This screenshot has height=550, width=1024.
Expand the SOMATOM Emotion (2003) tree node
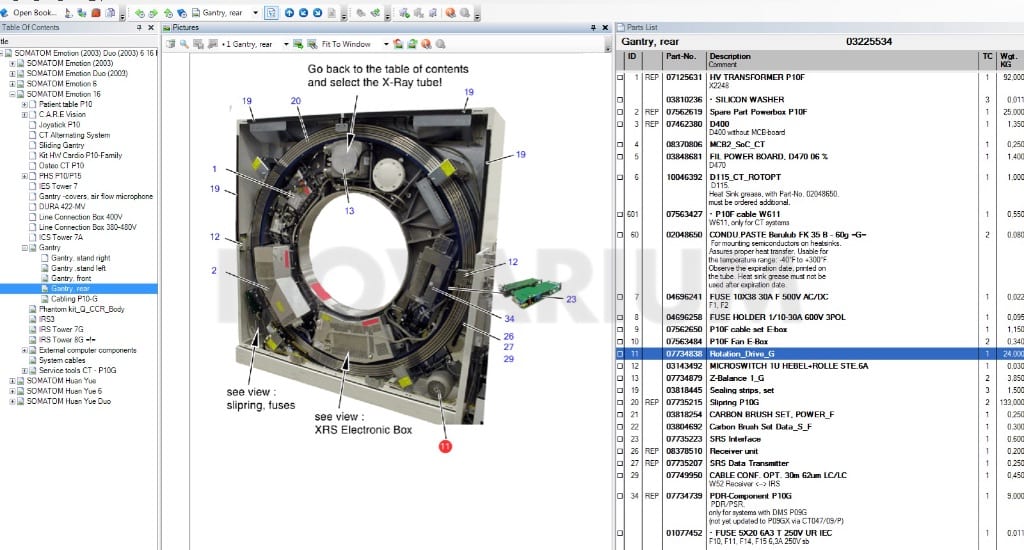click(12, 63)
